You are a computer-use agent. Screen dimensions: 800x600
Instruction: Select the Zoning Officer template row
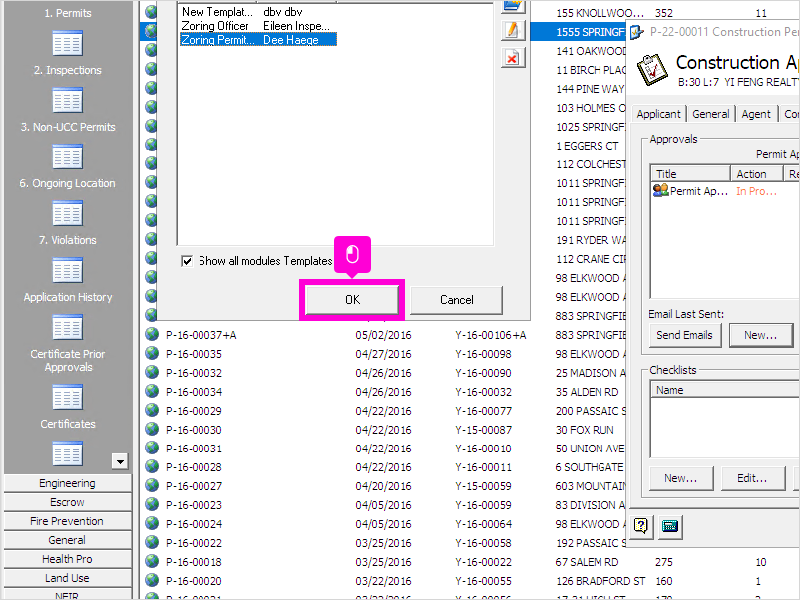pyautogui.click(x=258, y=26)
